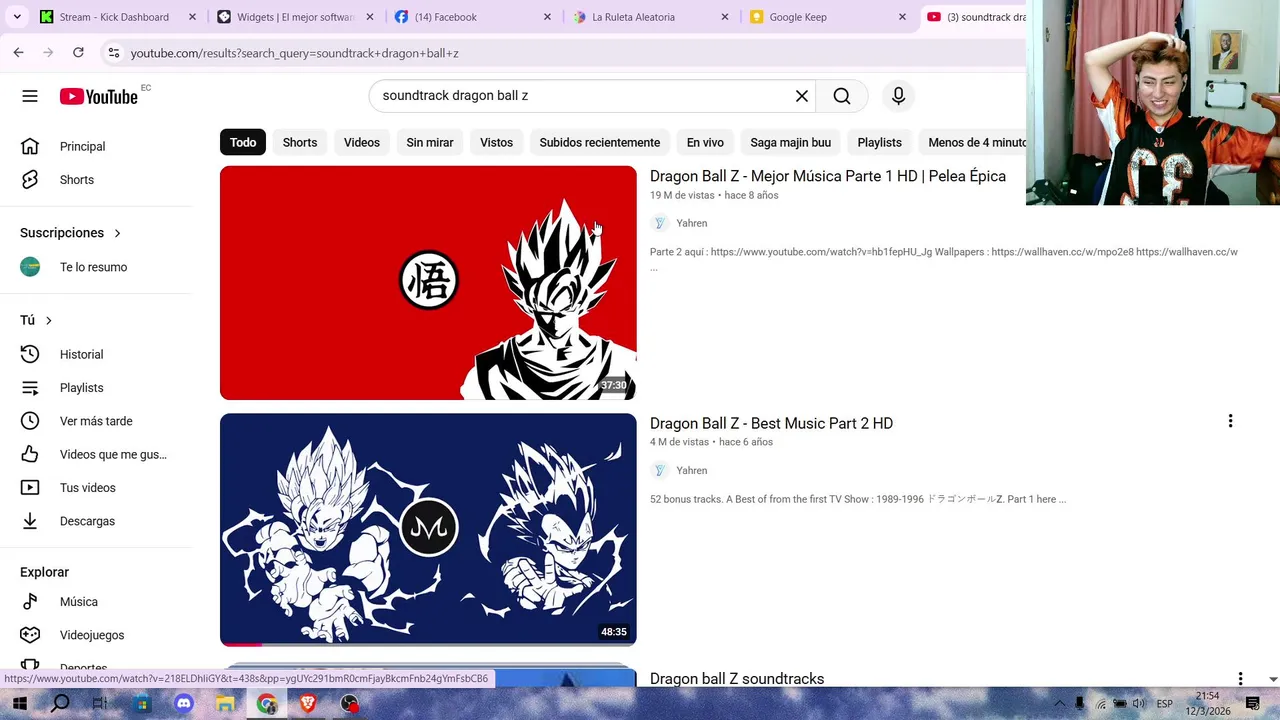Select the Shorts filter chip
Screen dimensions: 1280x720
[x=300, y=142]
